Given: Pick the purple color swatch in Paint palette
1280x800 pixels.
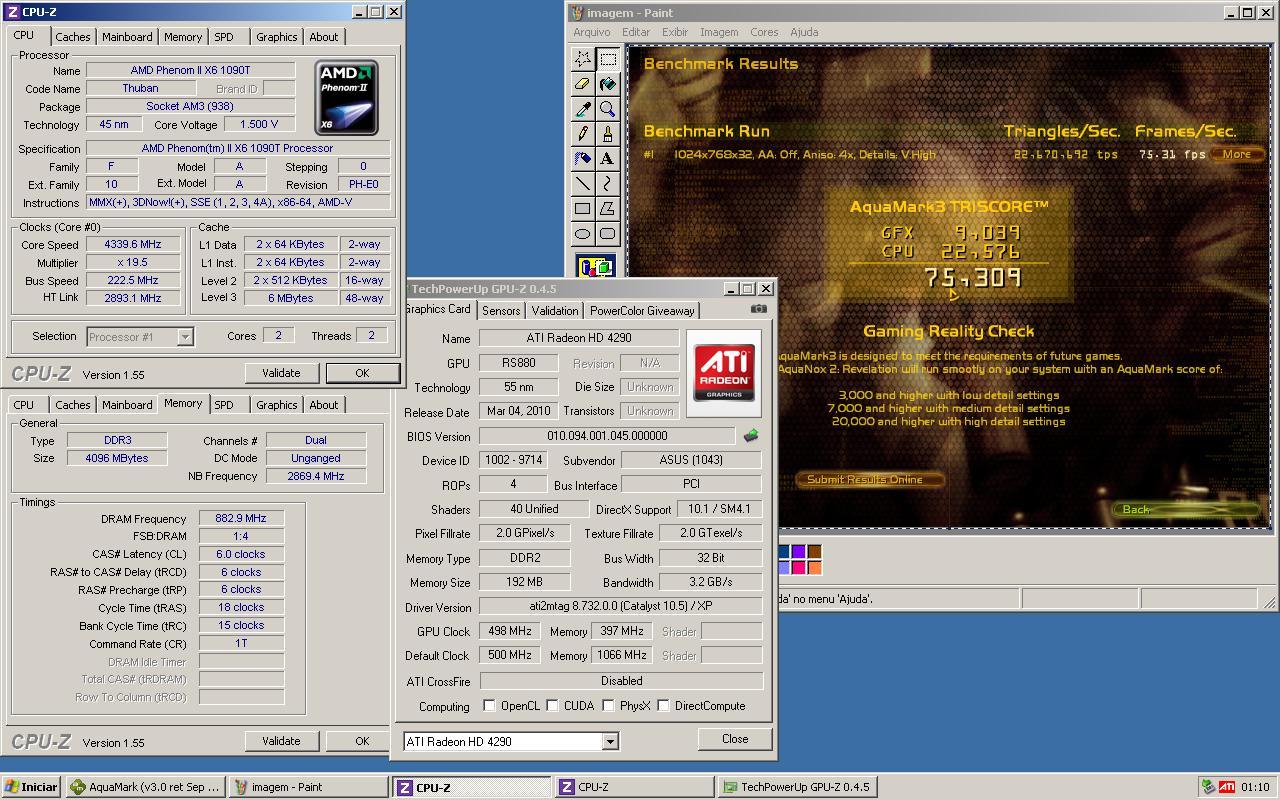Looking at the screenshot, I should (798, 552).
